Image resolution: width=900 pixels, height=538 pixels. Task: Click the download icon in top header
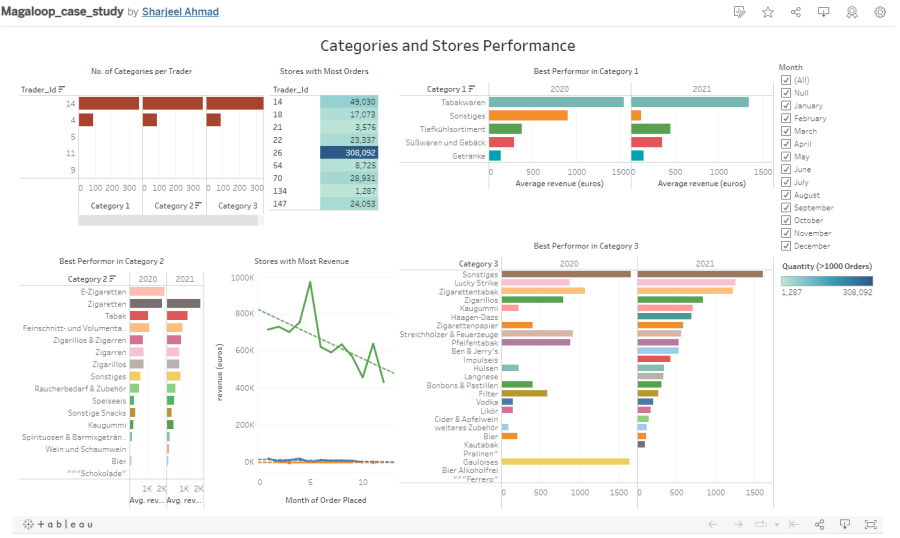(x=824, y=12)
